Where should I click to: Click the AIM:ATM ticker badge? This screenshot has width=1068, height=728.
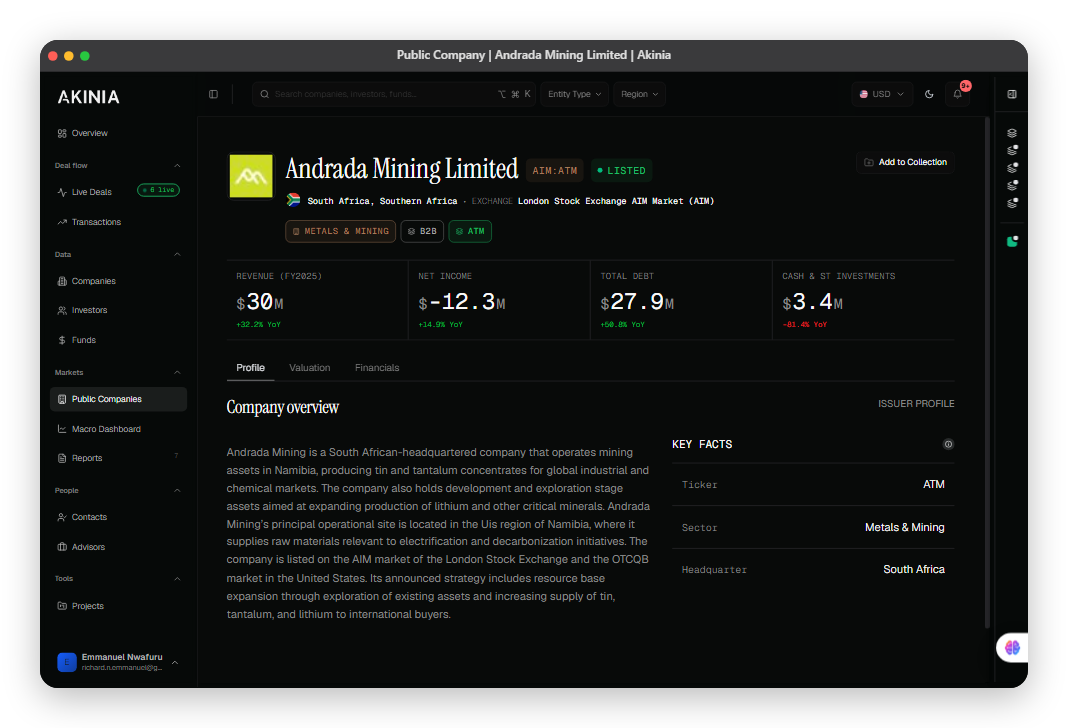click(554, 171)
